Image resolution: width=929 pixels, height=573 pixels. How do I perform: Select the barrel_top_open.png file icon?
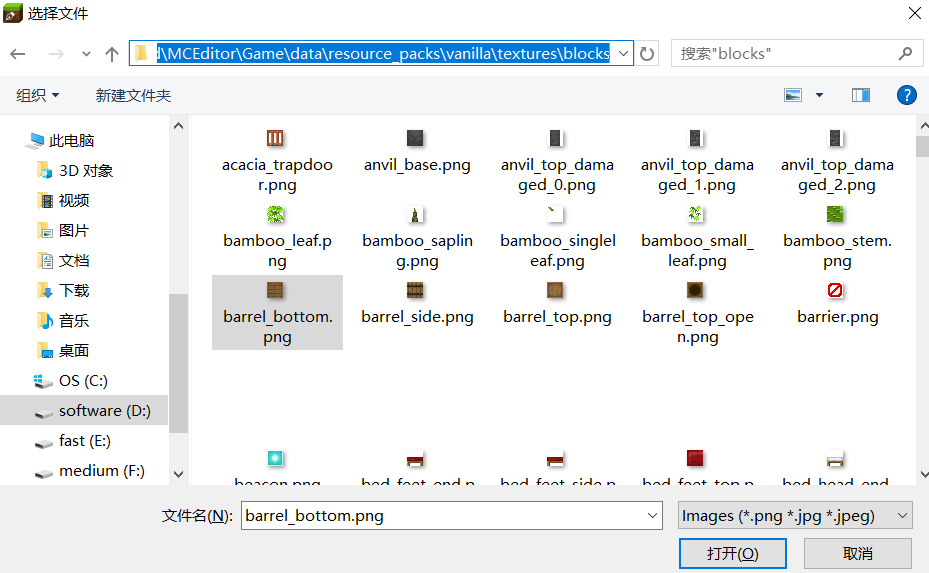point(696,290)
